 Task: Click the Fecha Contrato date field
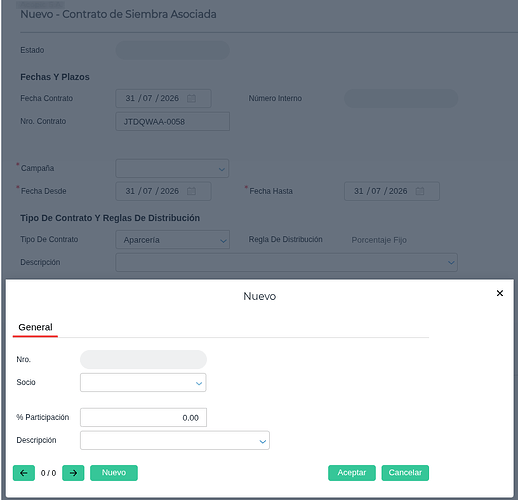click(163, 98)
